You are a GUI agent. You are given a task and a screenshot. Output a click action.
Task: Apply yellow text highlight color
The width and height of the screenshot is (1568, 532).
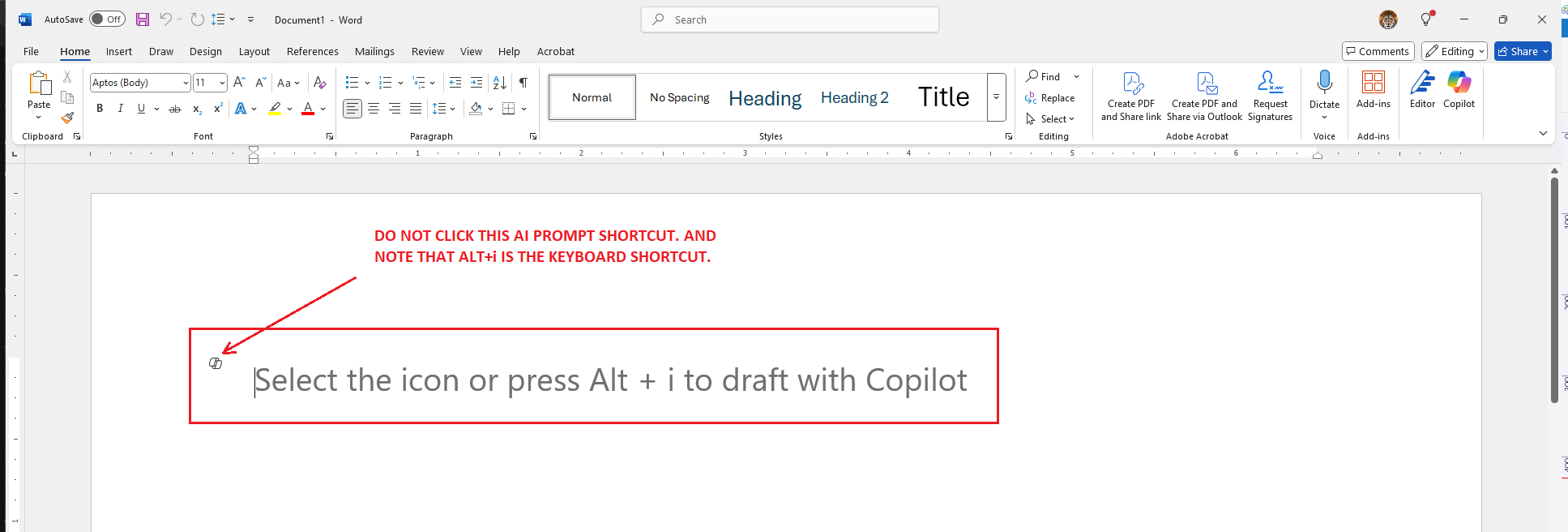coord(276,109)
